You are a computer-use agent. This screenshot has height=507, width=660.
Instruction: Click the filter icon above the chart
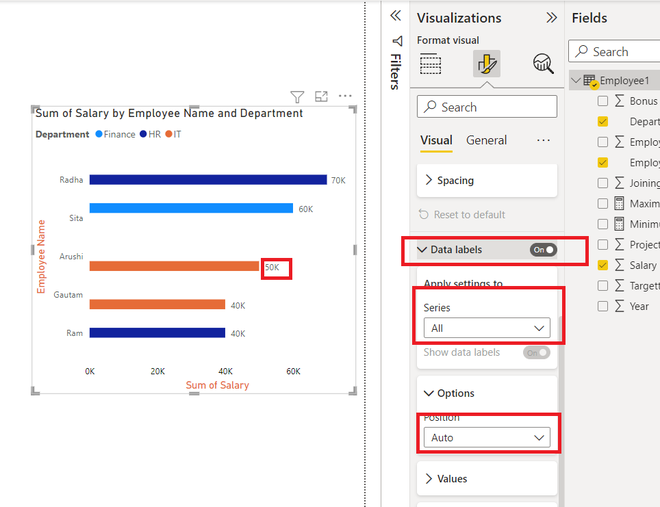pyautogui.click(x=297, y=97)
